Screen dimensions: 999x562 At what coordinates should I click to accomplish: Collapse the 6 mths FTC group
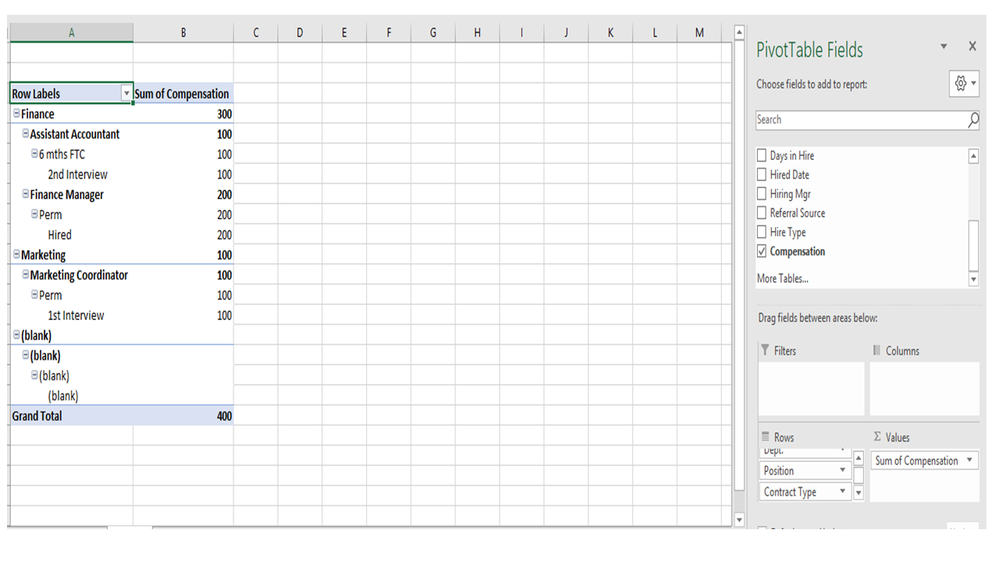[x=34, y=154]
